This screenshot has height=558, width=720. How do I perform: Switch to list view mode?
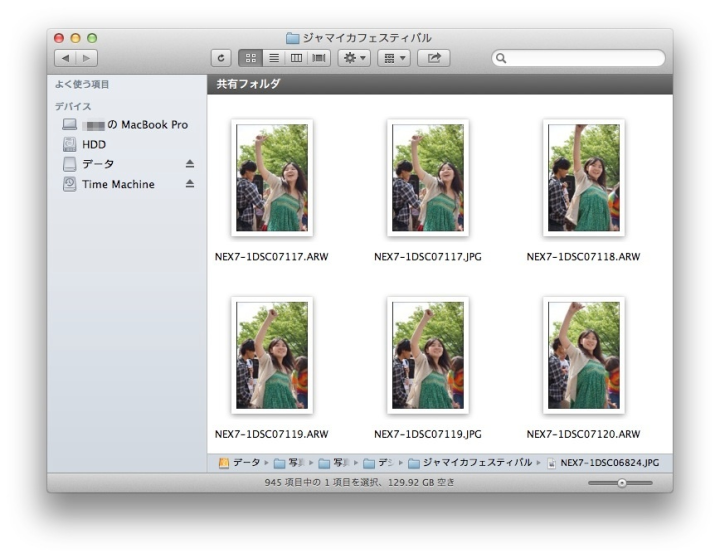point(272,59)
